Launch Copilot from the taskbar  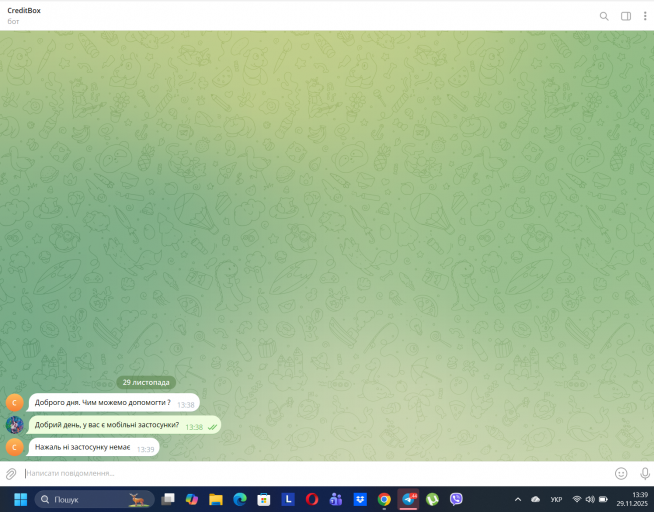pos(192,499)
